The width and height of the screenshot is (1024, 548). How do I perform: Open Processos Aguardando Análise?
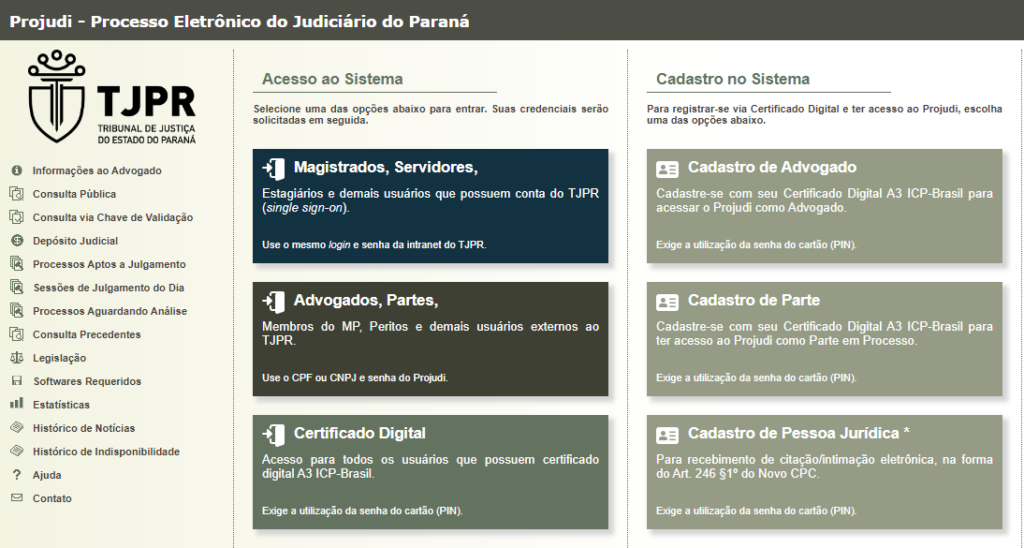(110, 311)
